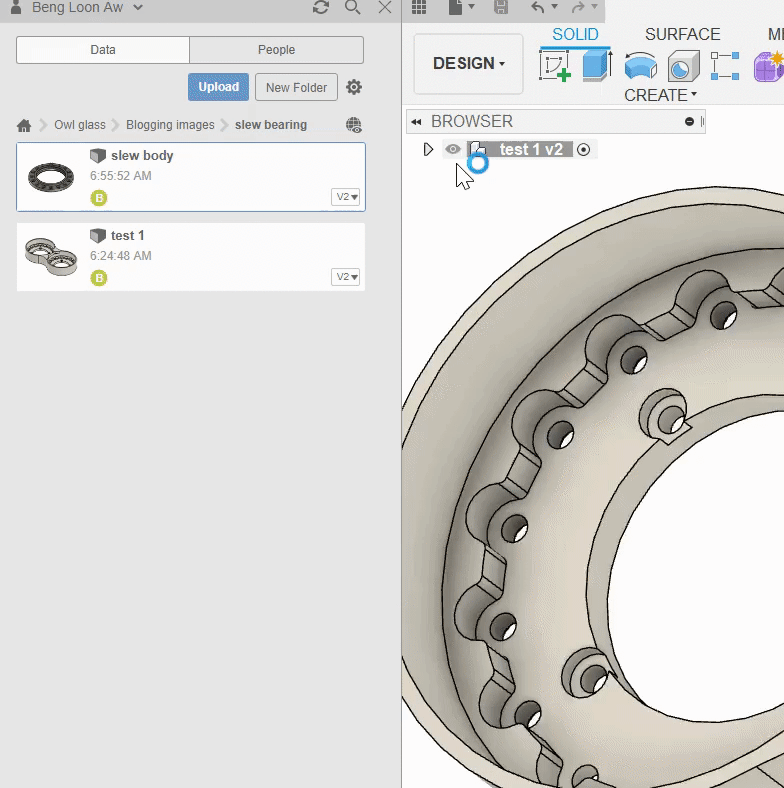Screen dimensions: 784x788
Task: Undo the last action
Action: pos(538,7)
